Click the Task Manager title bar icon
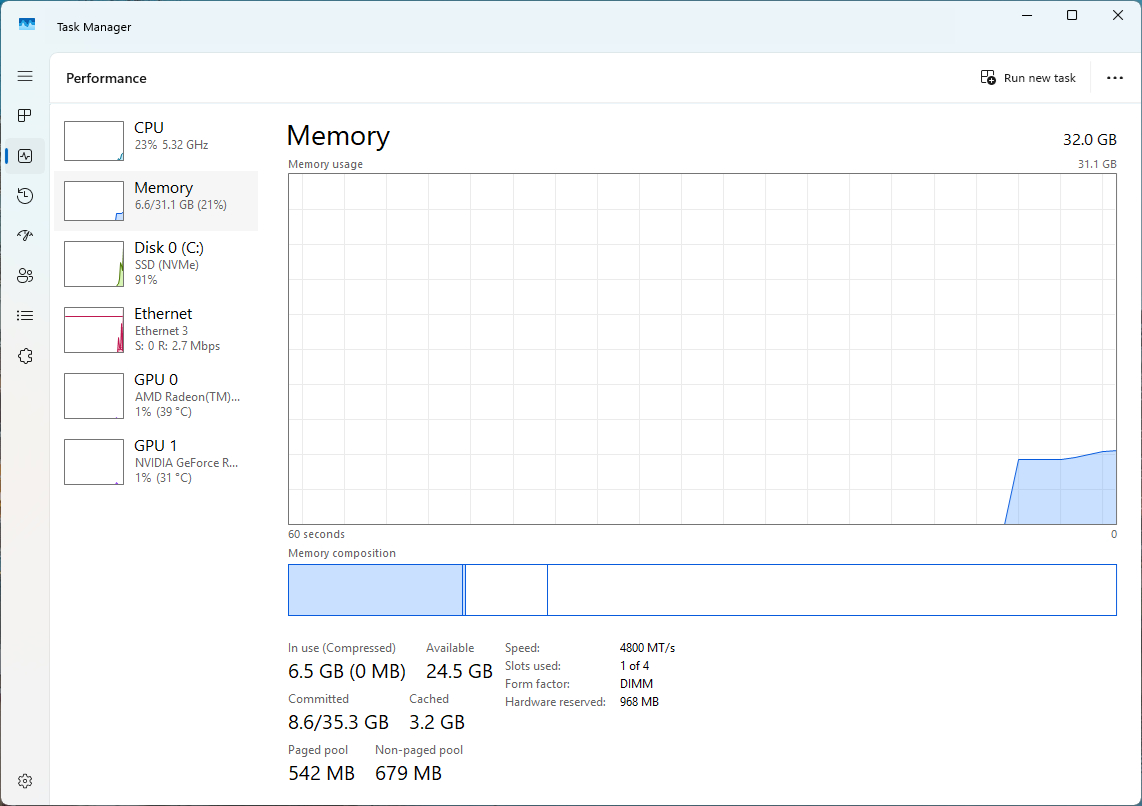The width and height of the screenshot is (1142, 806). coord(27,25)
